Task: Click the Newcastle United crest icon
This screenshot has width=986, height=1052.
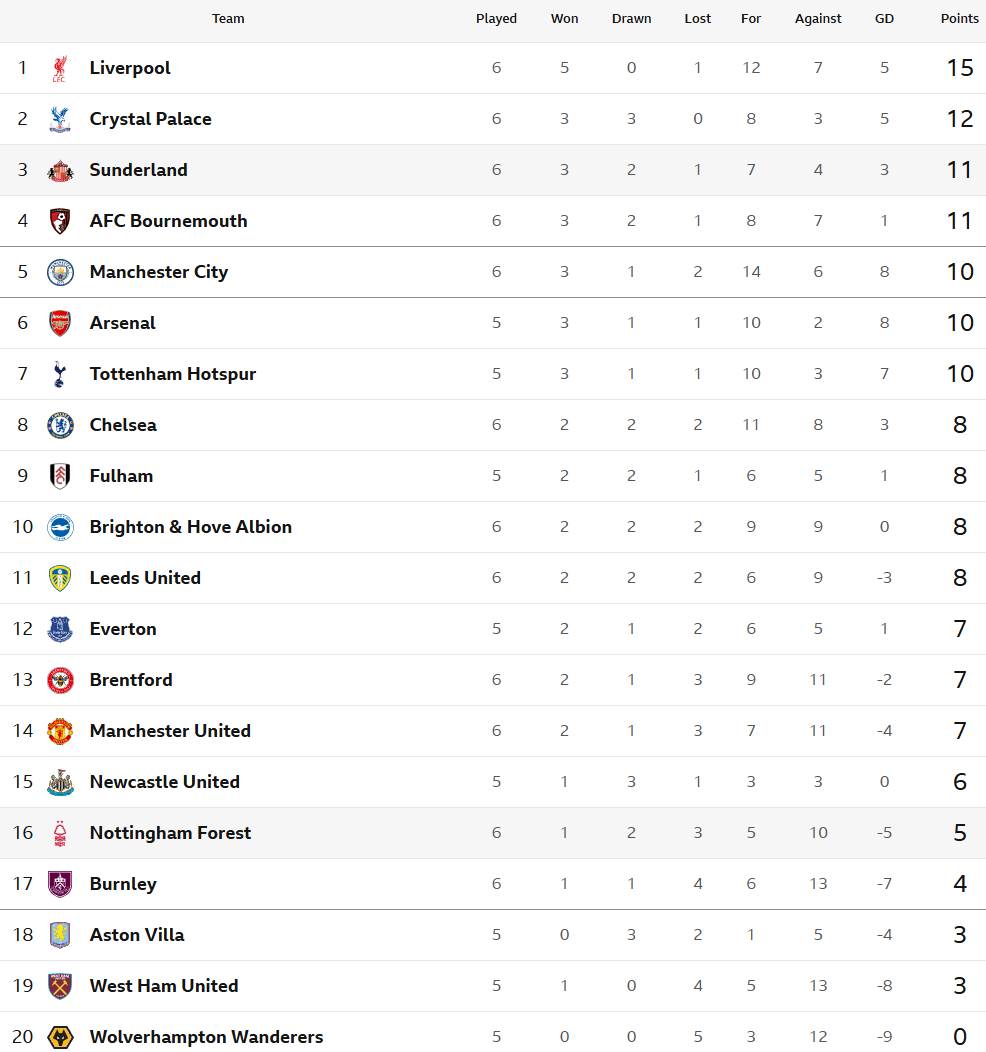Action: (60, 782)
